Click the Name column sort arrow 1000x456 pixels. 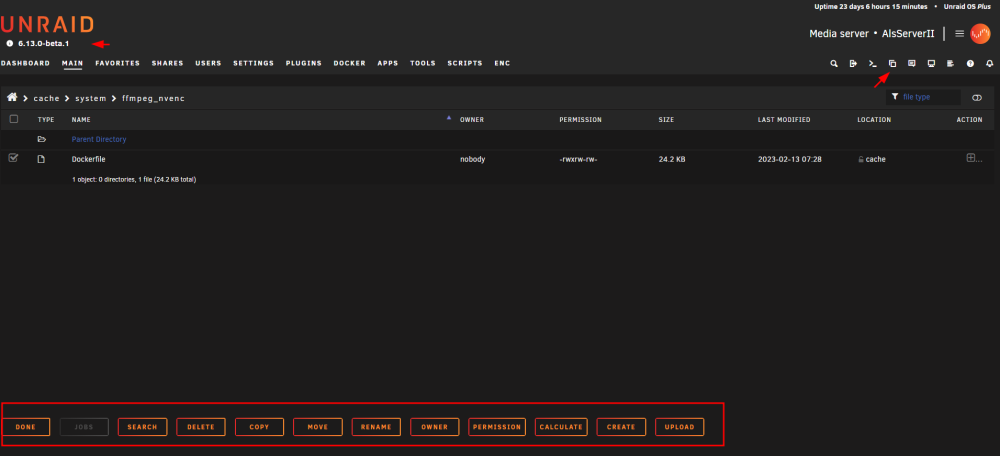[448, 118]
